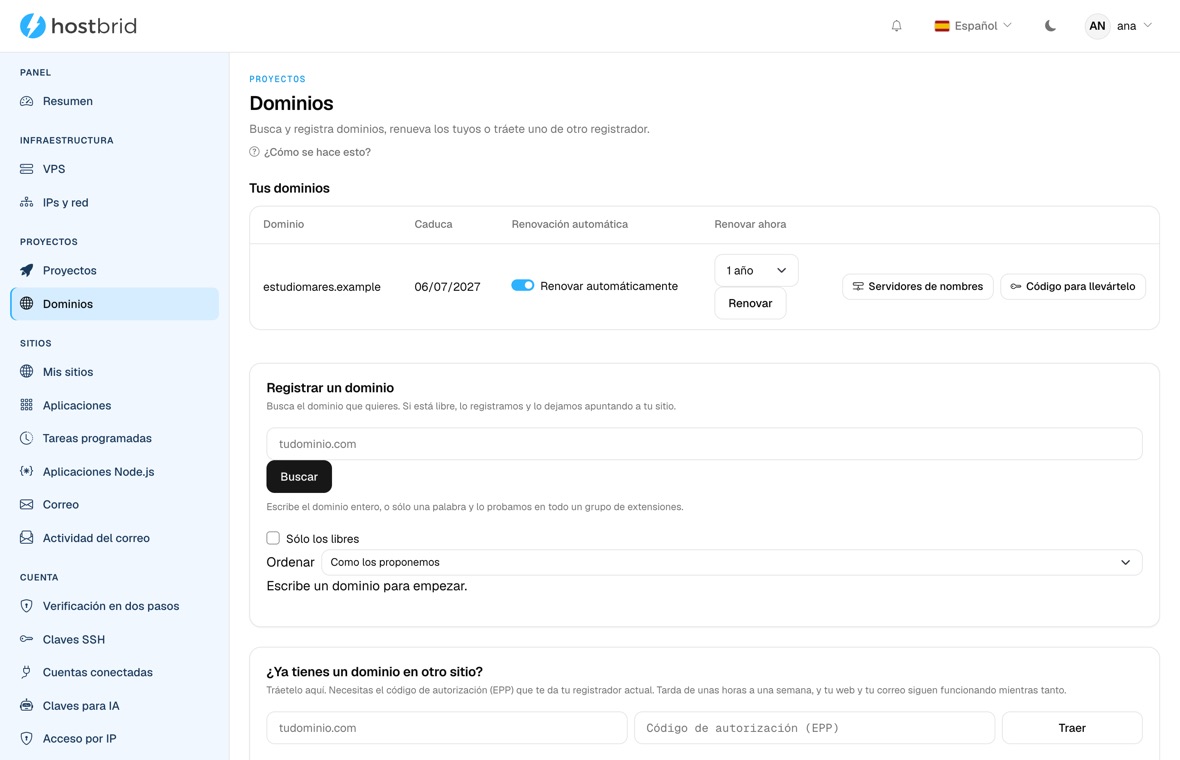
Task: Open Correo page
Action: pyautogui.click(x=114, y=504)
